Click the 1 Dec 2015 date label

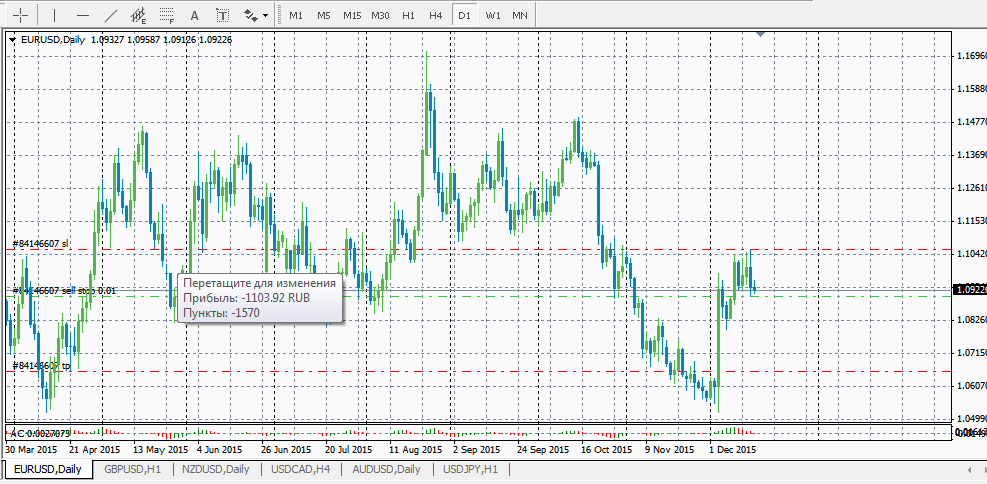click(x=733, y=450)
